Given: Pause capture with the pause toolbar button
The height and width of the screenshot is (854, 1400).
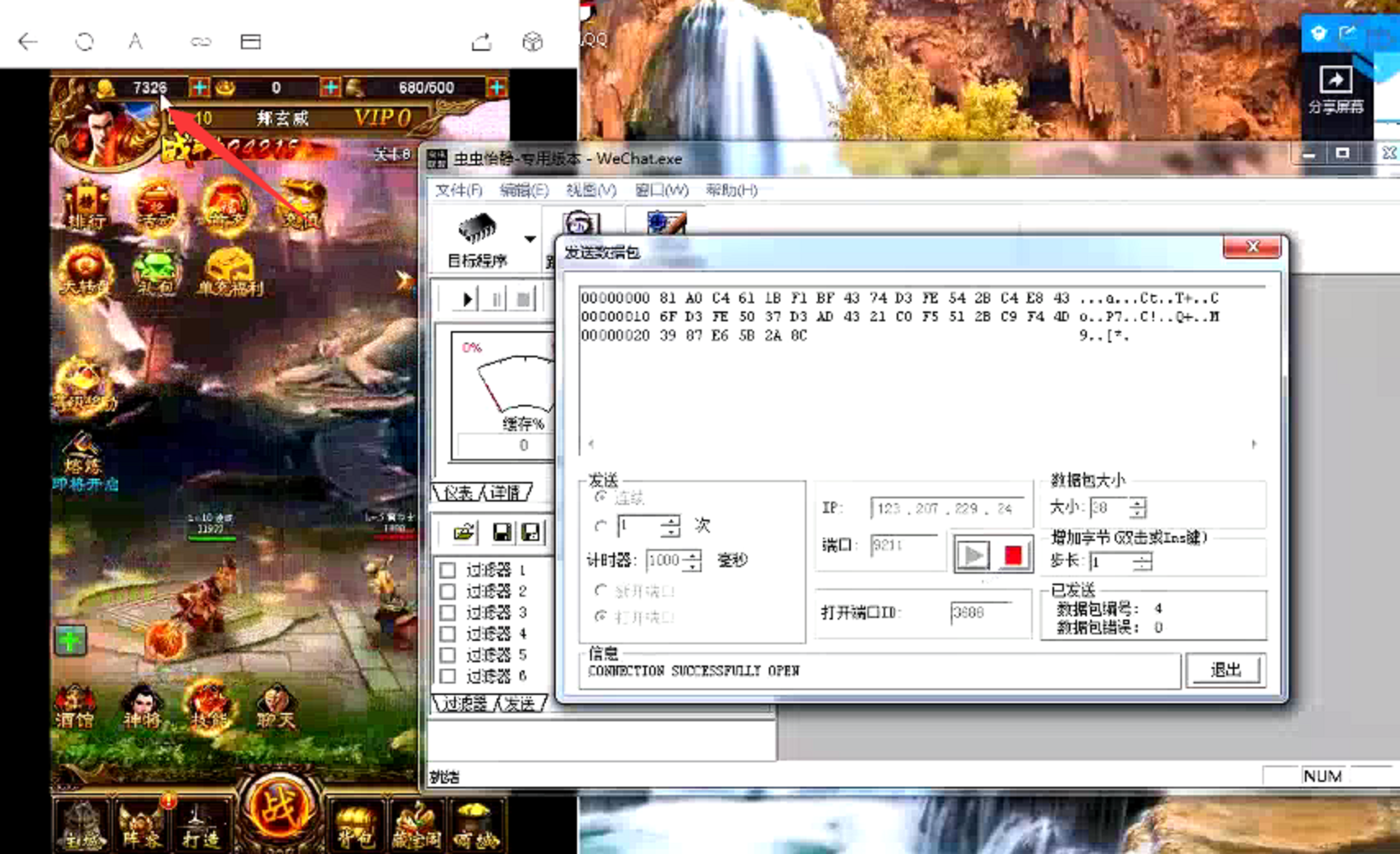Looking at the screenshot, I should pos(496,299).
